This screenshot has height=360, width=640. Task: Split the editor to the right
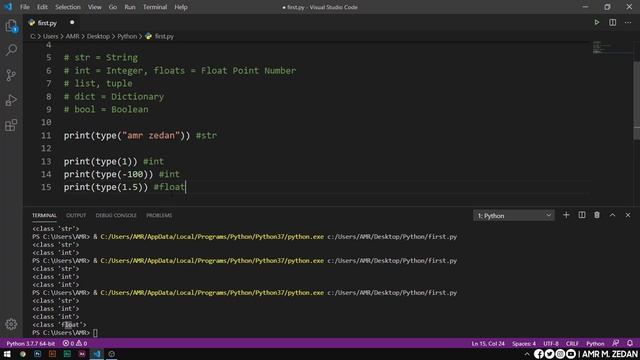pos(612,22)
